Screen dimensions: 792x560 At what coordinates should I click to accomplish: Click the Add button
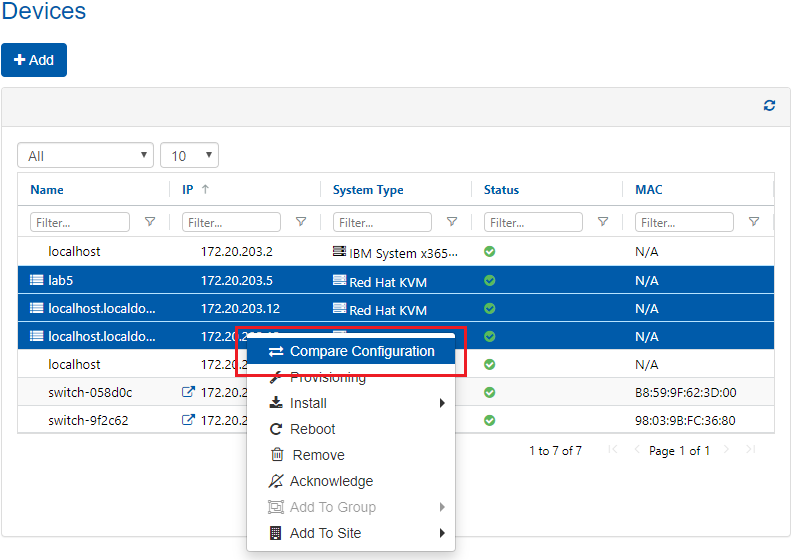(x=34, y=60)
